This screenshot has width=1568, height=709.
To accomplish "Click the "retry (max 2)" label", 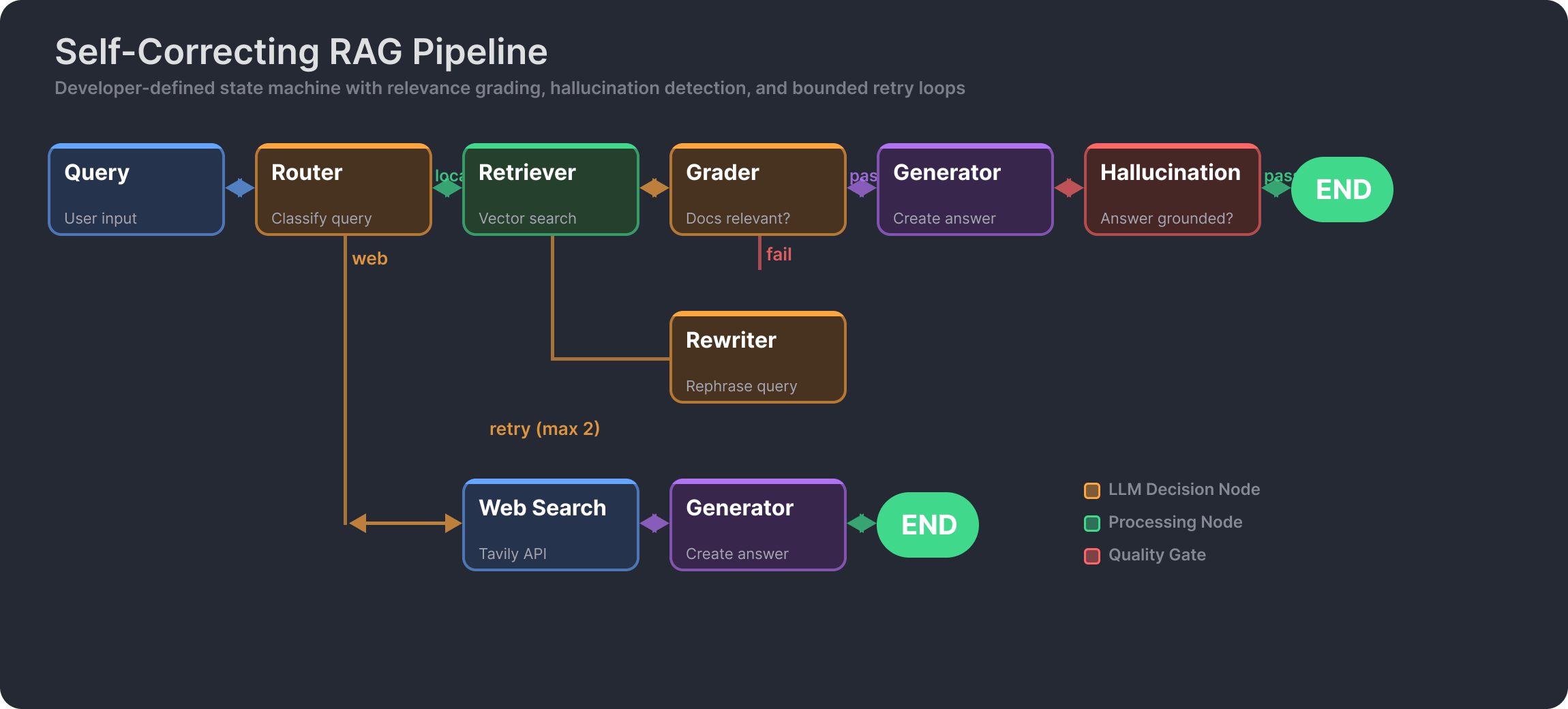I will pyautogui.click(x=545, y=429).
